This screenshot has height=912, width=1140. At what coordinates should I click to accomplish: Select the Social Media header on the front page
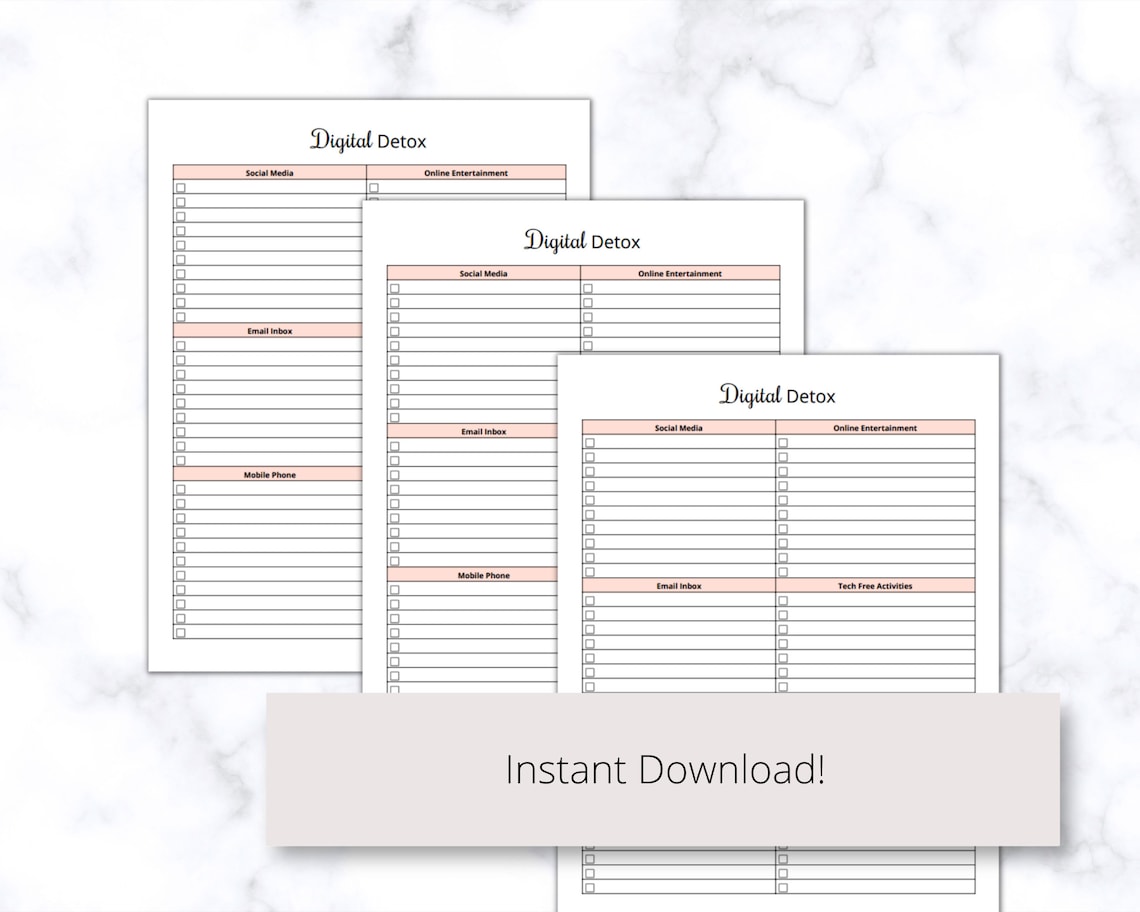[x=680, y=428]
